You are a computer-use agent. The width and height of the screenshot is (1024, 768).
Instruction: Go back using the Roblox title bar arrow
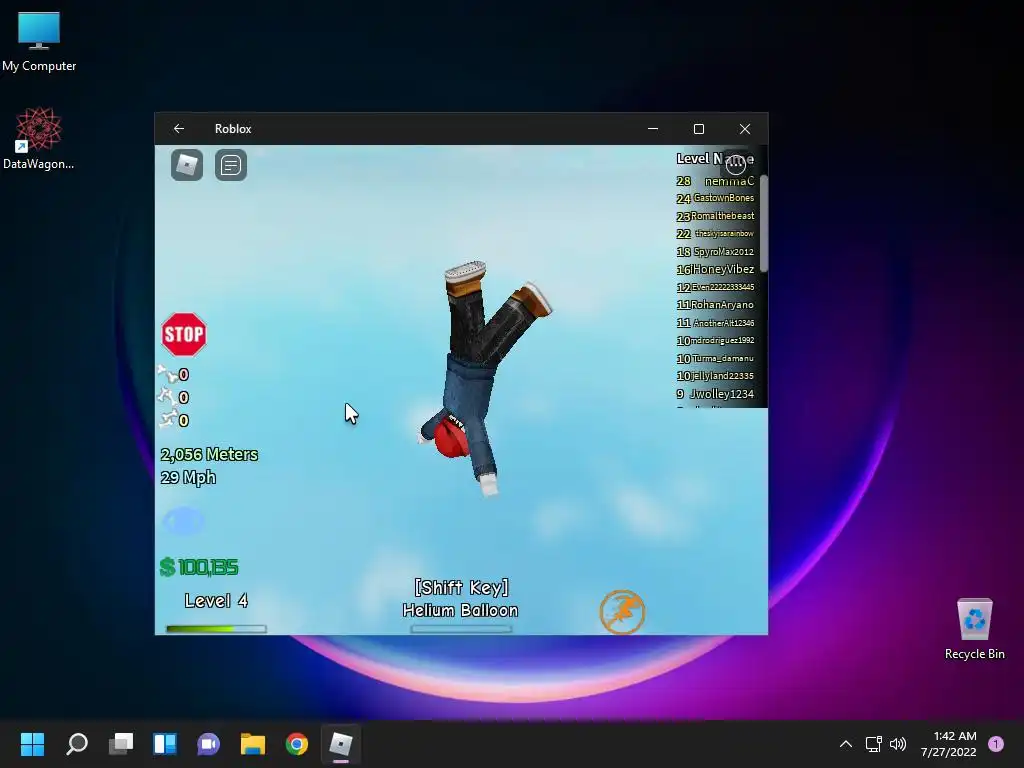coord(179,129)
